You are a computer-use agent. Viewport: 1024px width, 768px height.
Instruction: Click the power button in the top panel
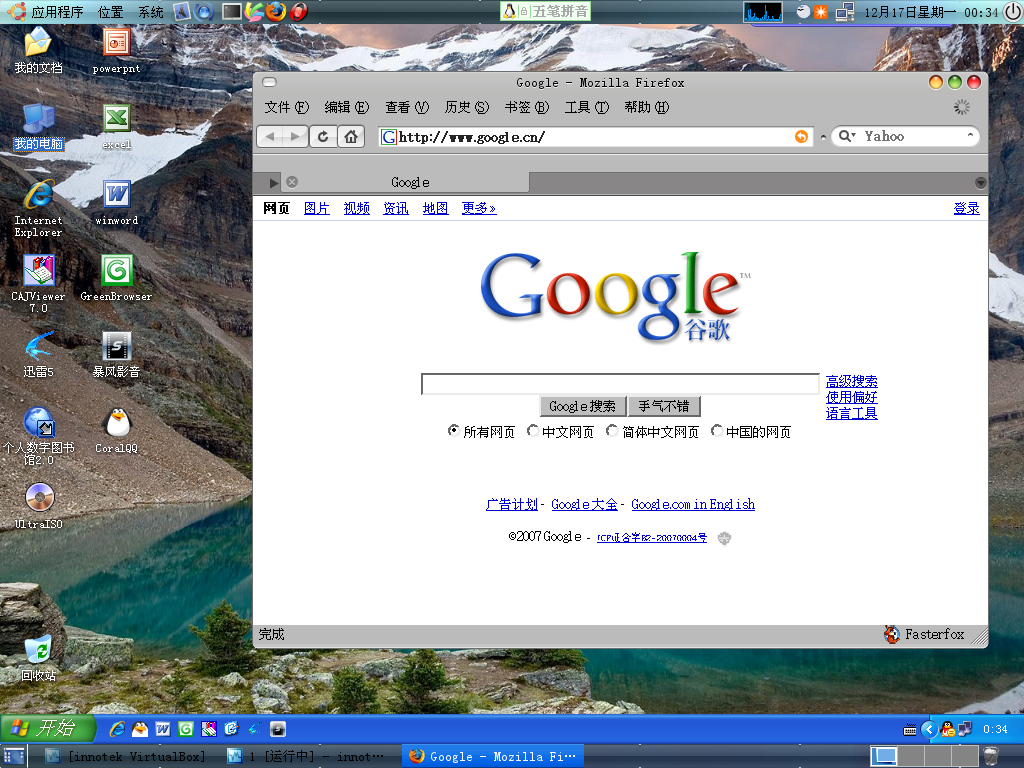pos(1013,12)
